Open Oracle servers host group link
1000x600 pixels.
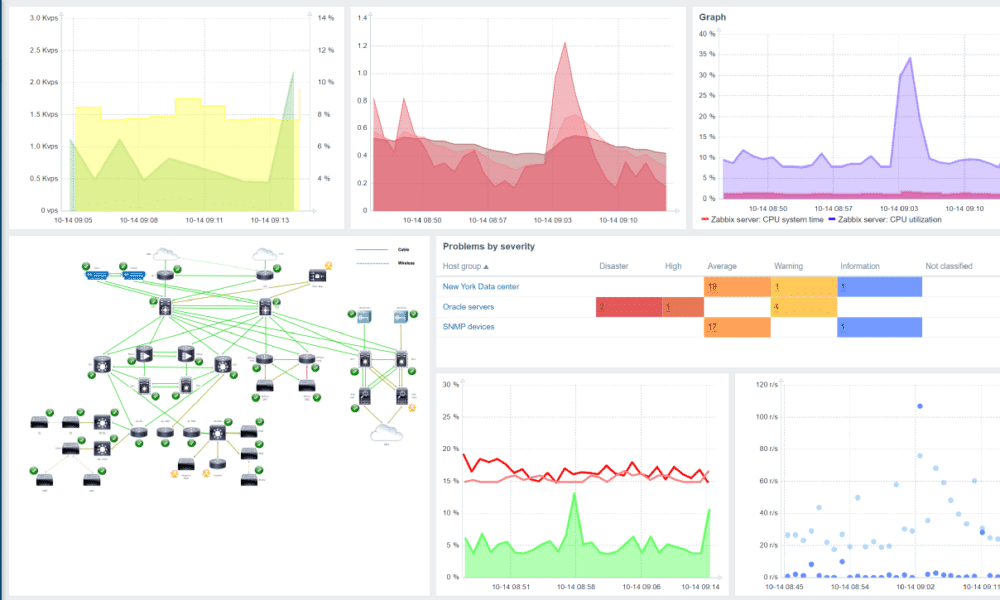pos(468,307)
